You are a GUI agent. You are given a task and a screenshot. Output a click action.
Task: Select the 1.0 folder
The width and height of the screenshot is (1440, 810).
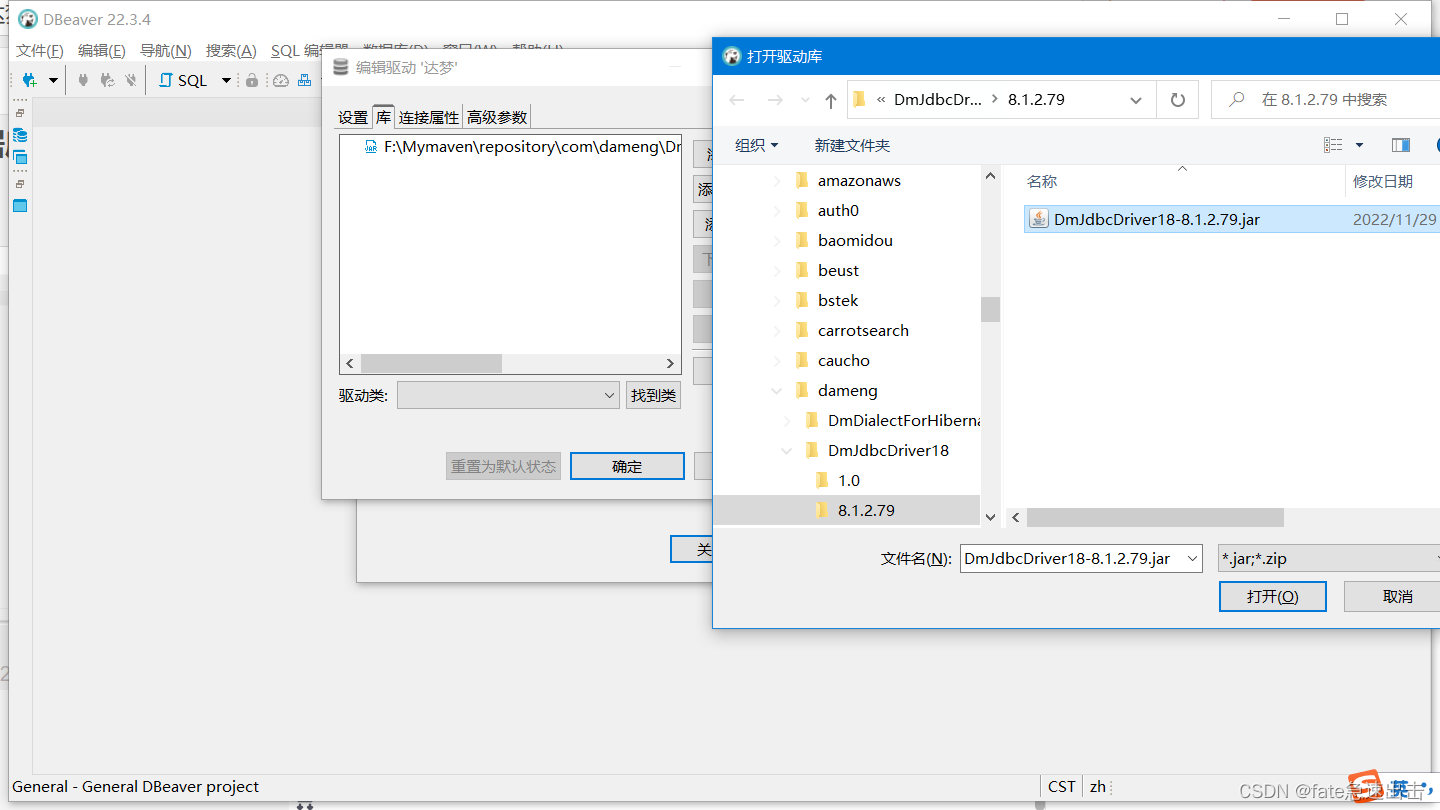coord(848,480)
